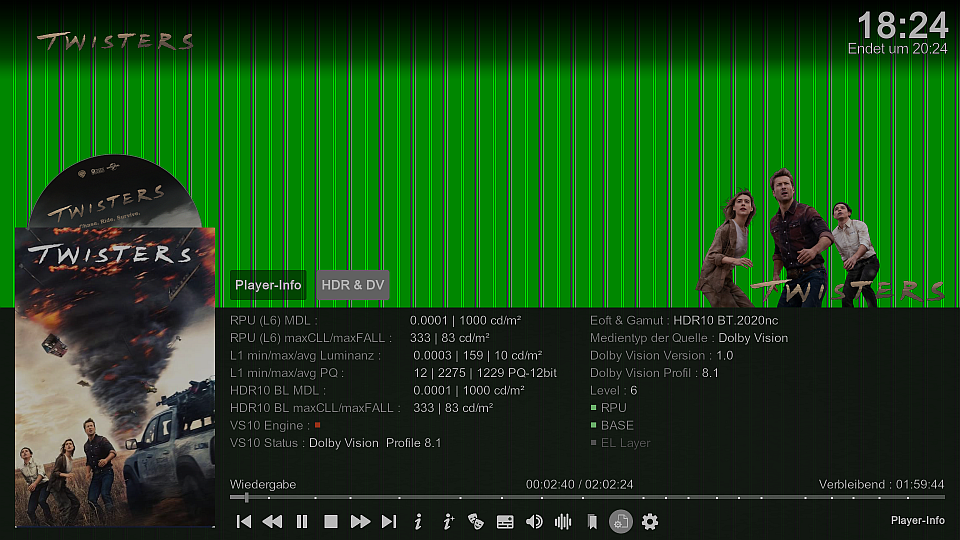
Task: Switch to the Player-Info tab
Action: pos(268,285)
